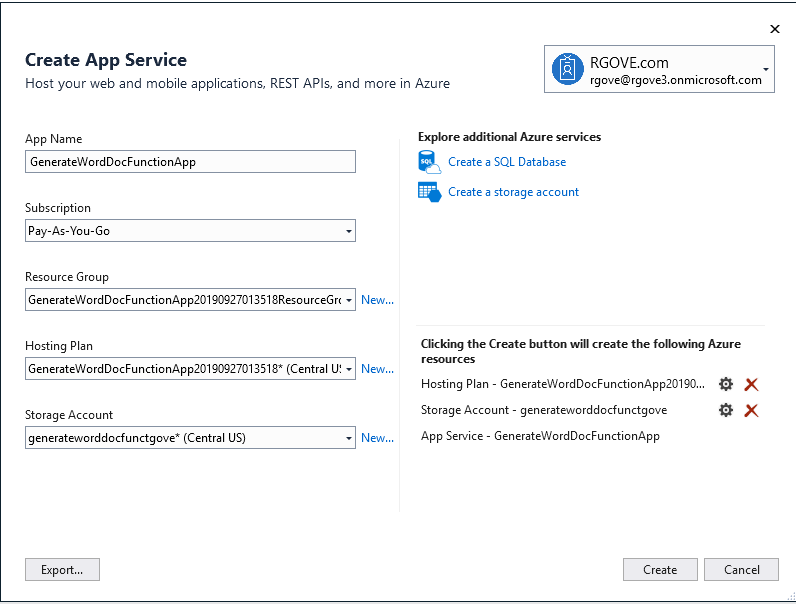Viewport: 796px width, 604px height.
Task: Click New... next to Storage Account
Action: pyautogui.click(x=377, y=438)
